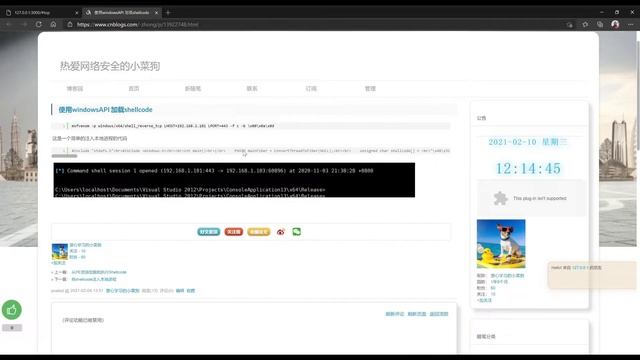Open the browser collections icon

[x=600, y=24]
